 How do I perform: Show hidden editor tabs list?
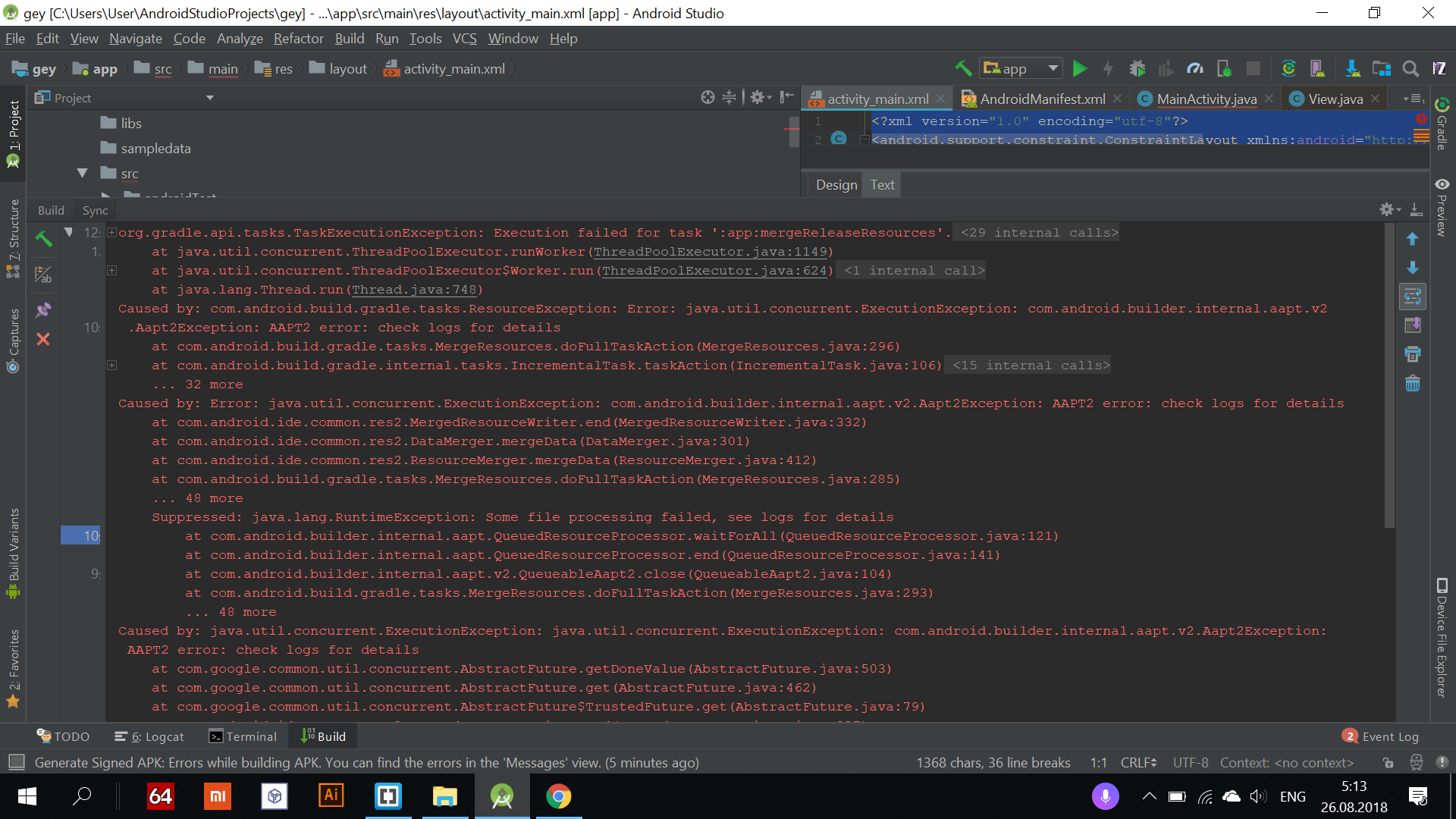[x=1414, y=99]
